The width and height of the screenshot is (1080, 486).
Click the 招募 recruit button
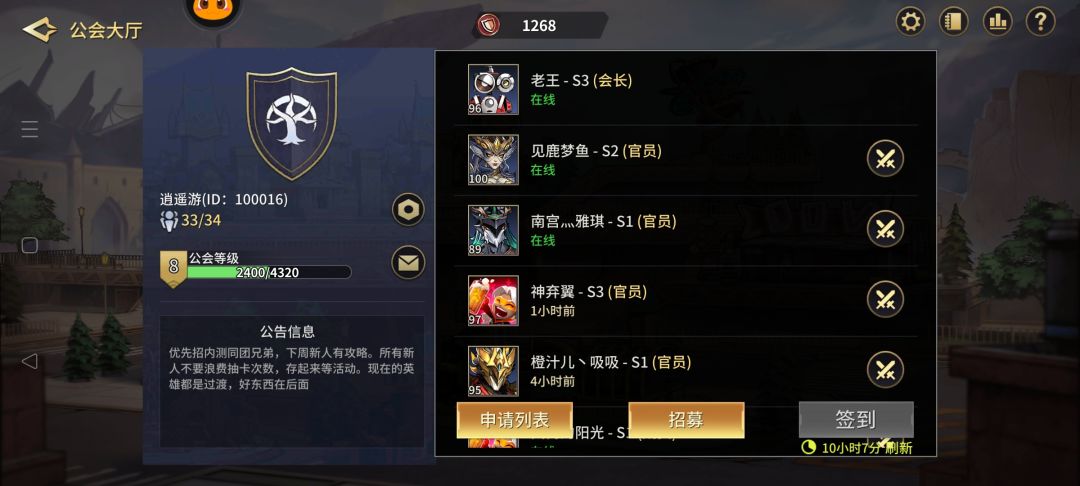(x=687, y=420)
